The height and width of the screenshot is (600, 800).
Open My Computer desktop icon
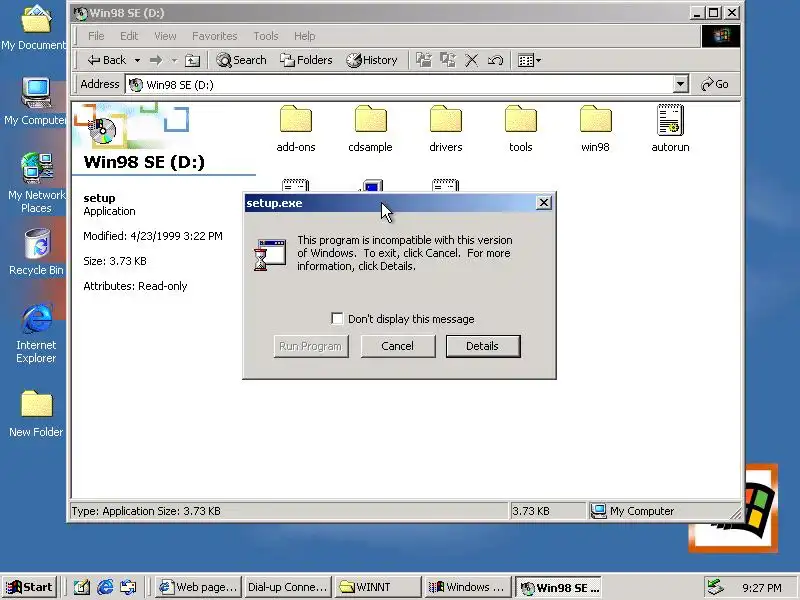click(35, 102)
